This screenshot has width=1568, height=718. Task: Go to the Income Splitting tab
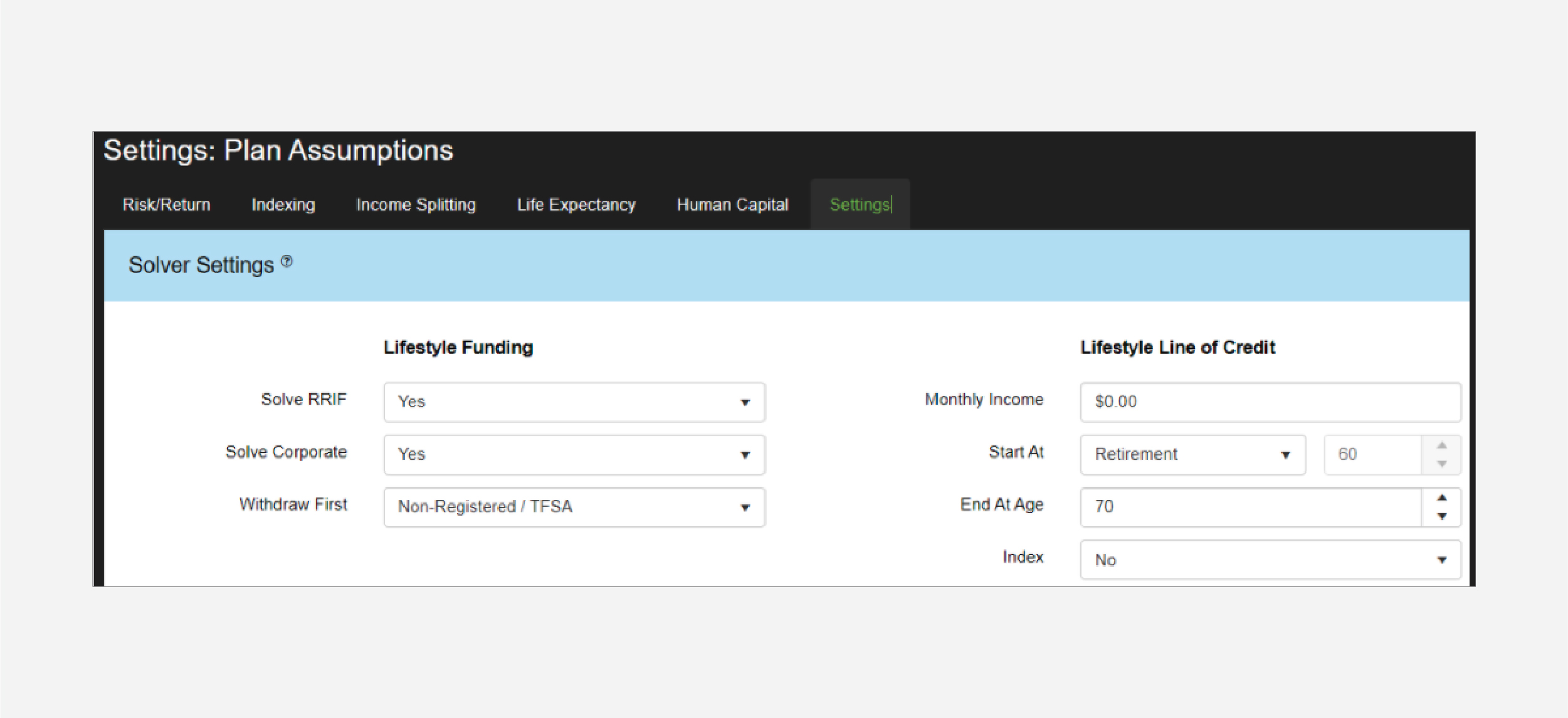[x=416, y=205]
